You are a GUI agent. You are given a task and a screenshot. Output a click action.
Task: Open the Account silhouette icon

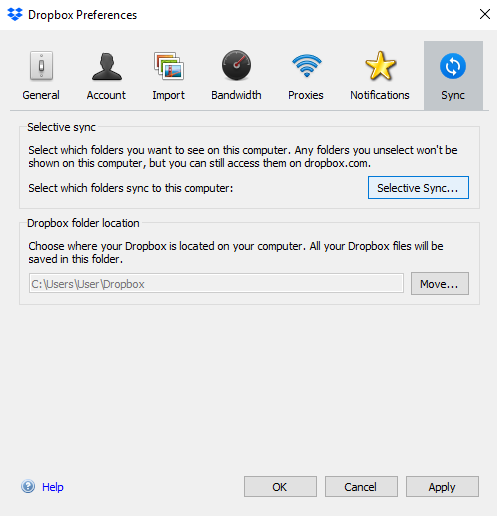tap(107, 66)
